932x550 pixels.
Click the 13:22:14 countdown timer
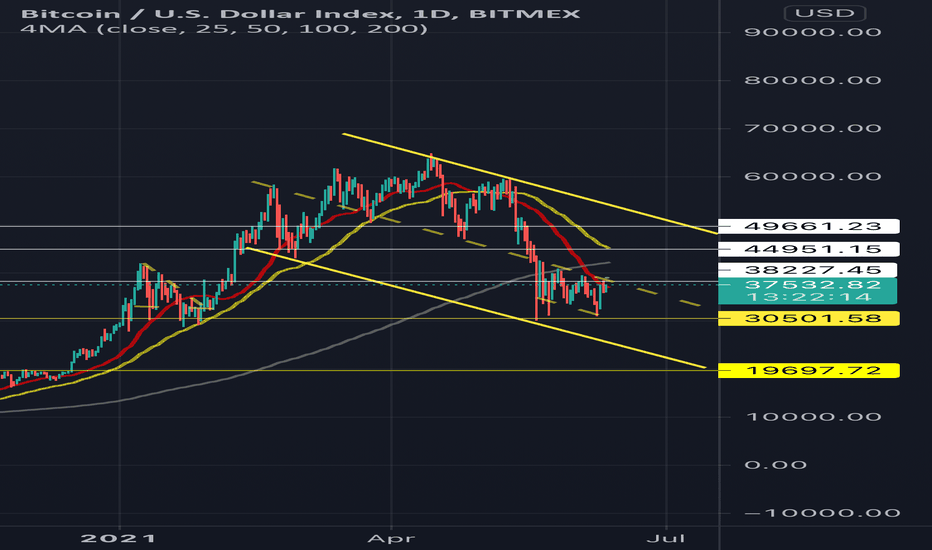[809, 297]
